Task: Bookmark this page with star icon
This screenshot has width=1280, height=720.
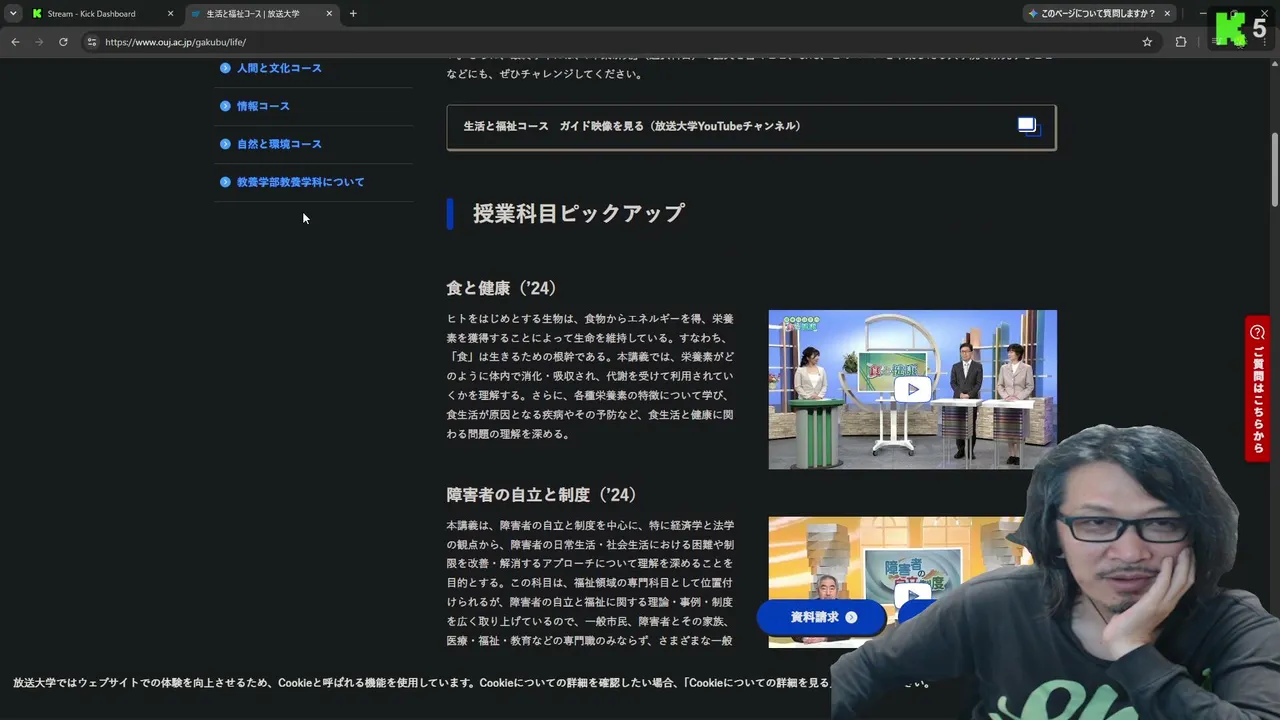Action: click(1147, 42)
